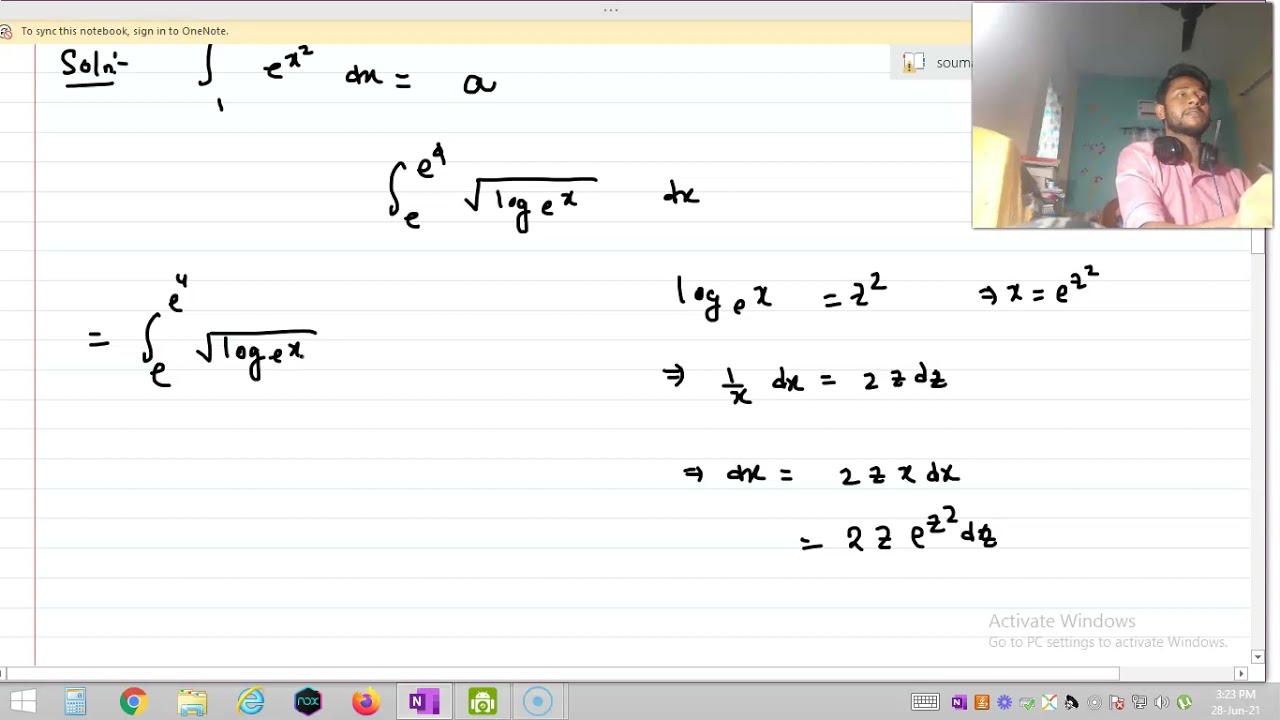Viewport: 1280px width, 720px height.
Task: Open Google Chrome from the taskbar
Action: click(133, 702)
